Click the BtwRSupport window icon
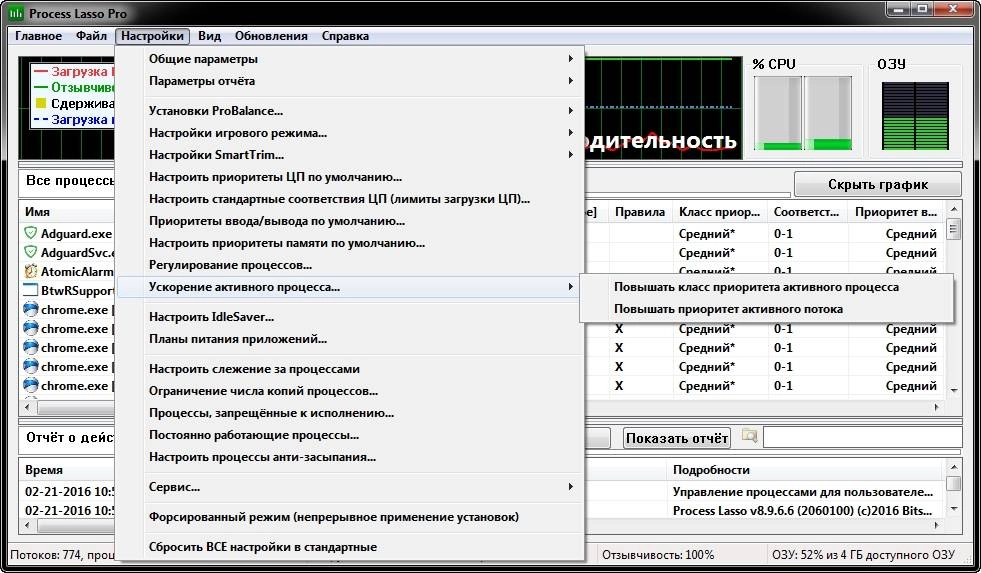This screenshot has height=573, width=981. click(x=30, y=290)
